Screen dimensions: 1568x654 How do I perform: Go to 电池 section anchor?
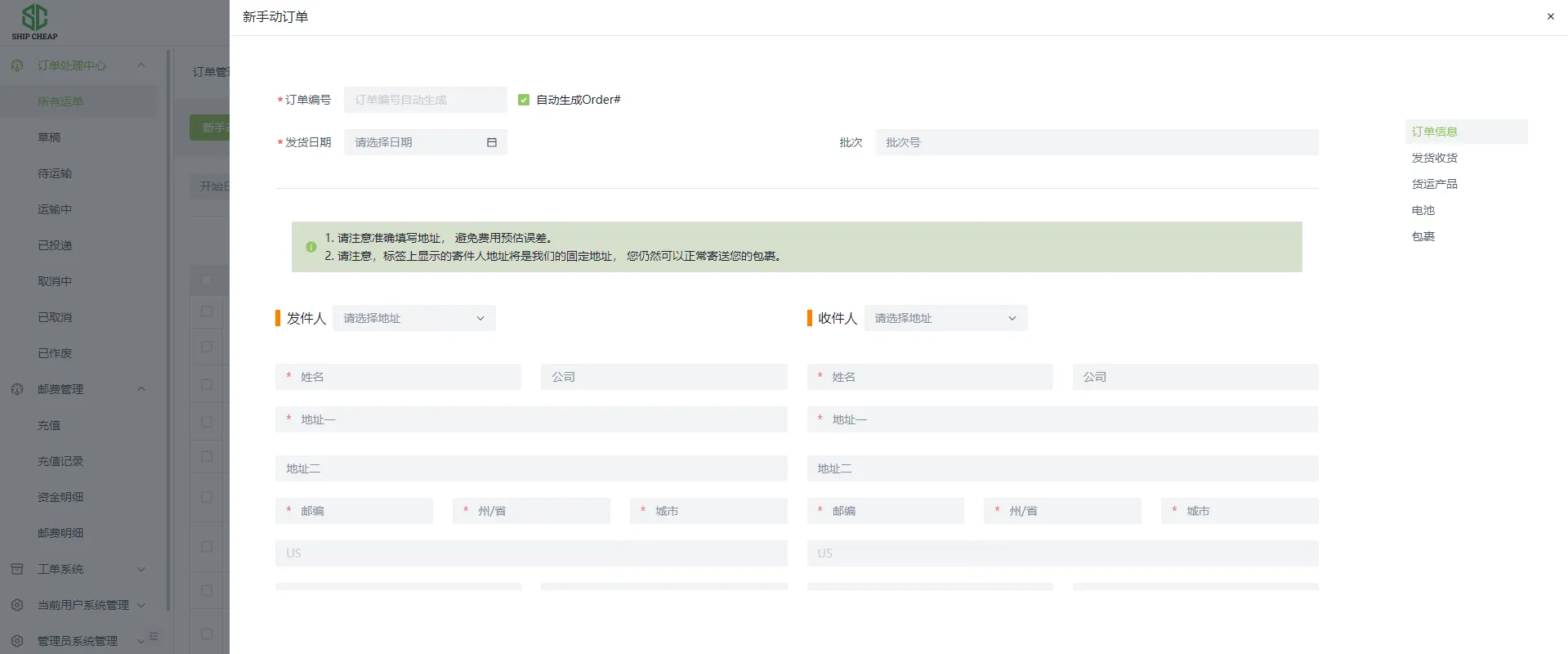tap(1423, 210)
